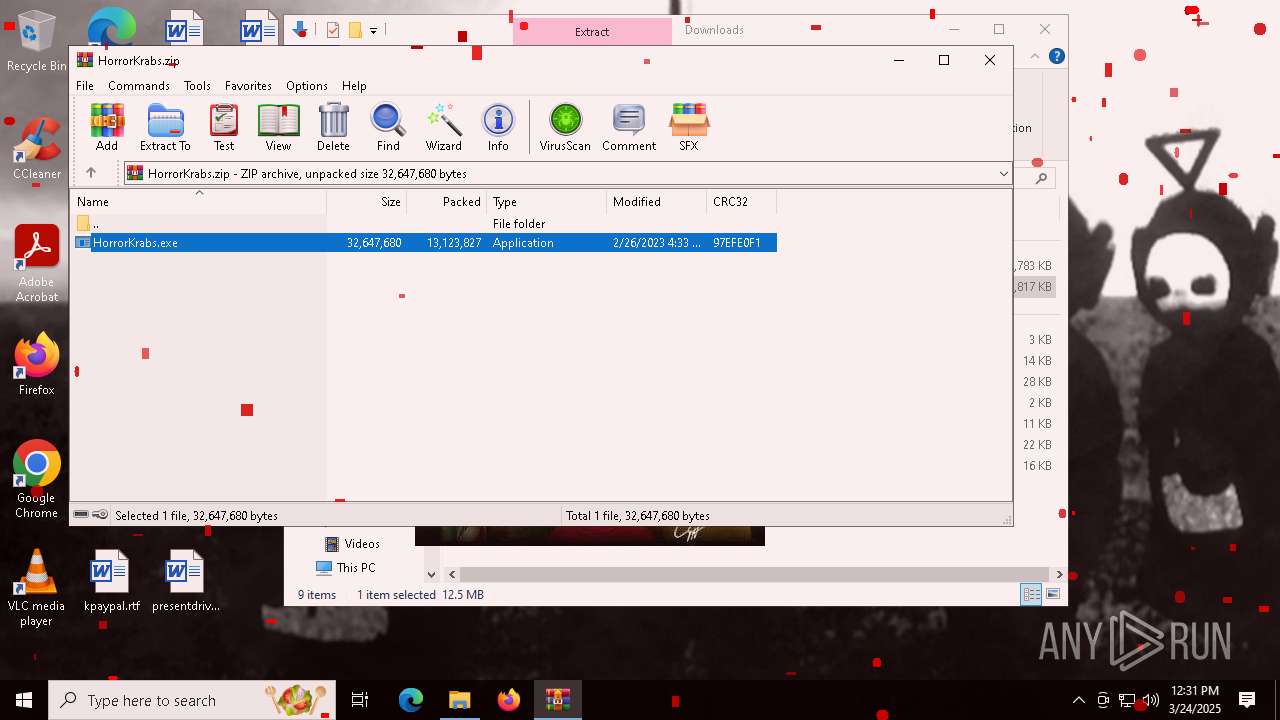Screen dimensions: 1280x720
Task: Open the Commands menu
Action: (139, 86)
